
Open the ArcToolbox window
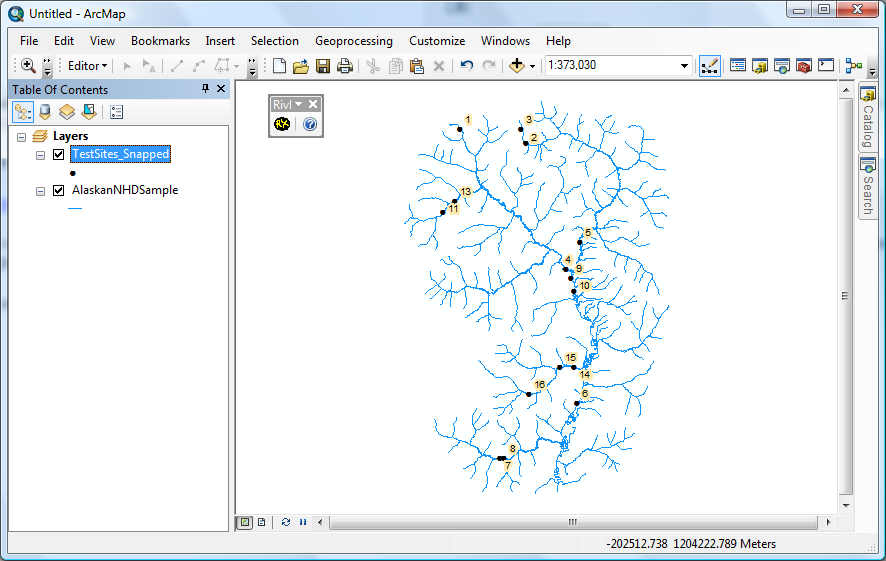(804, 66)
